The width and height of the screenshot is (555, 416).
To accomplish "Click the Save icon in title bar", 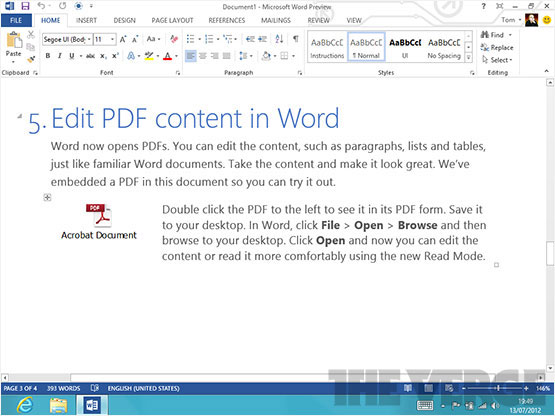I will pos(25,6).
